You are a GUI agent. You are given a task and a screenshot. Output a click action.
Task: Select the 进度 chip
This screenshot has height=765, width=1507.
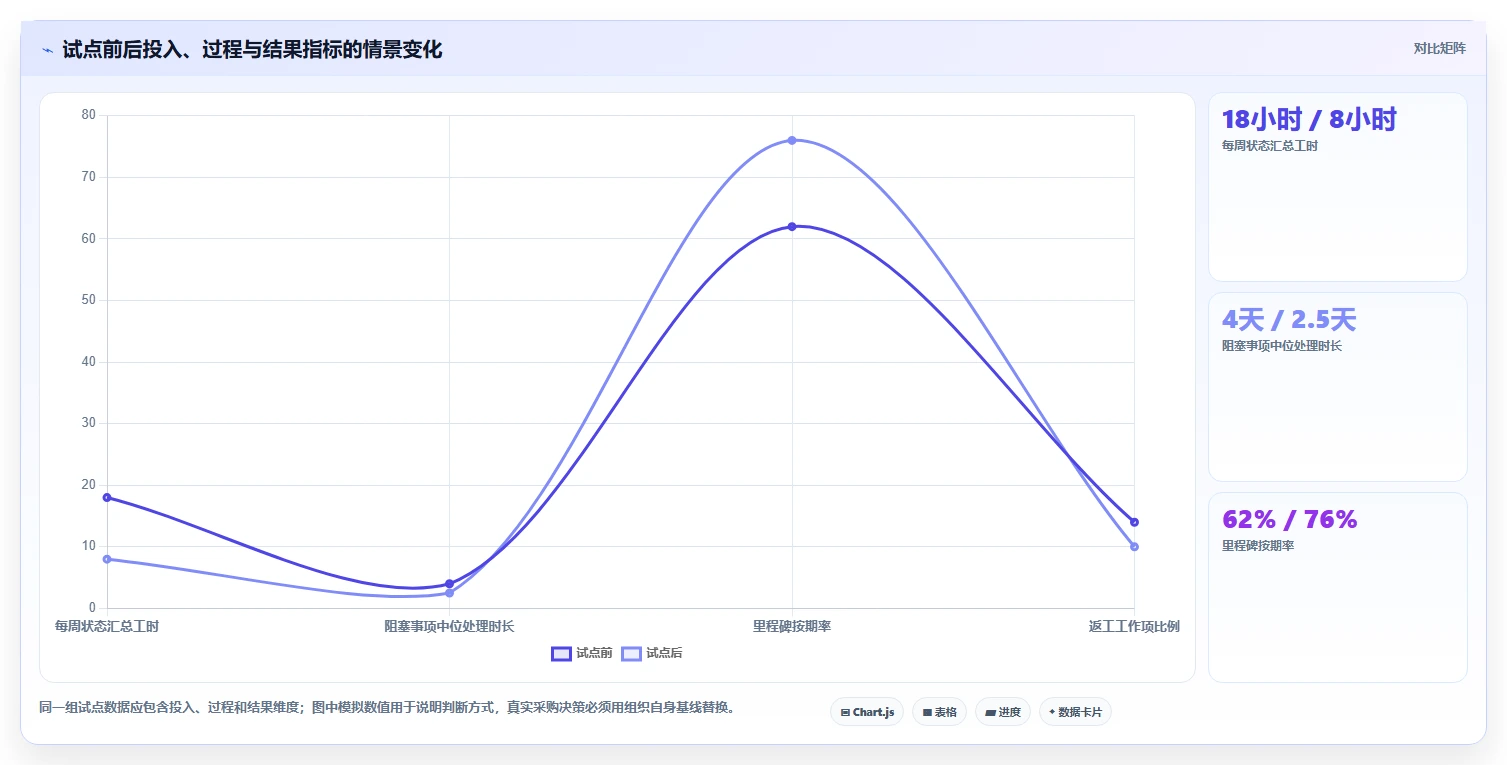click(x=1002, y=712)
